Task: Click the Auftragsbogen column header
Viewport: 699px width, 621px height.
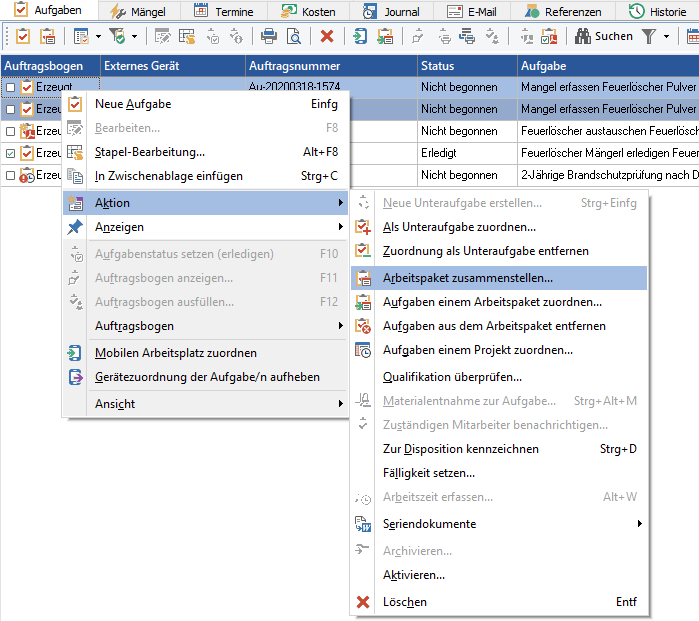Action: point(50,66)
